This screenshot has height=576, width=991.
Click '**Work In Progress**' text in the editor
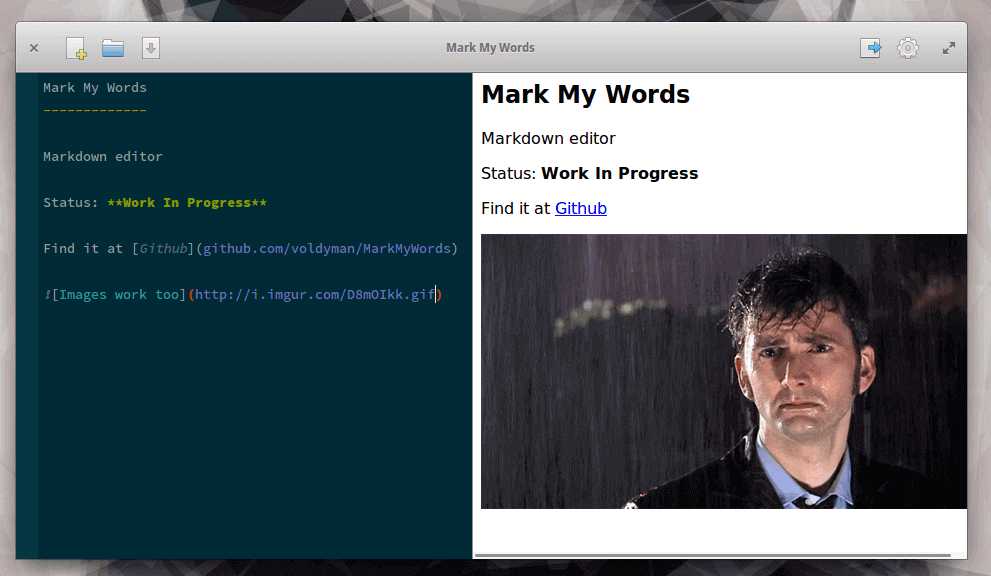pyautogui.click(x=186, y=203)
